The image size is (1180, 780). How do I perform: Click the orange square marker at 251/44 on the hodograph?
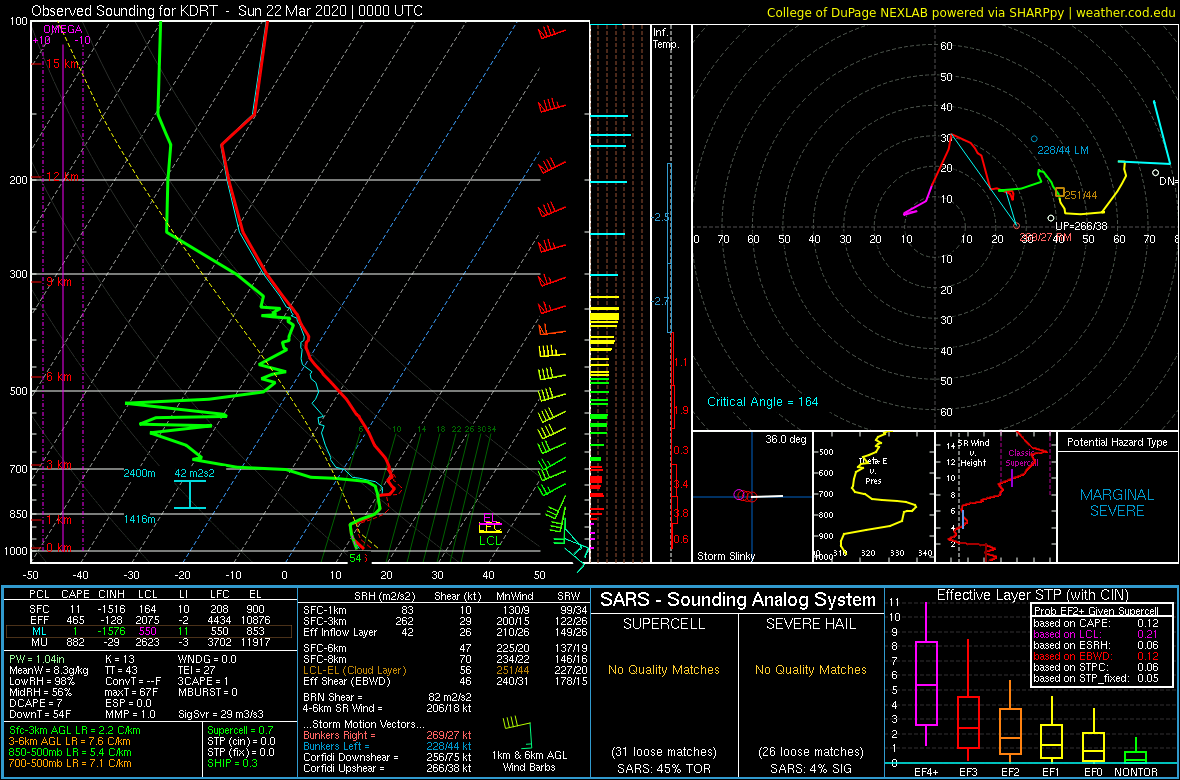tap(1060, 193)
